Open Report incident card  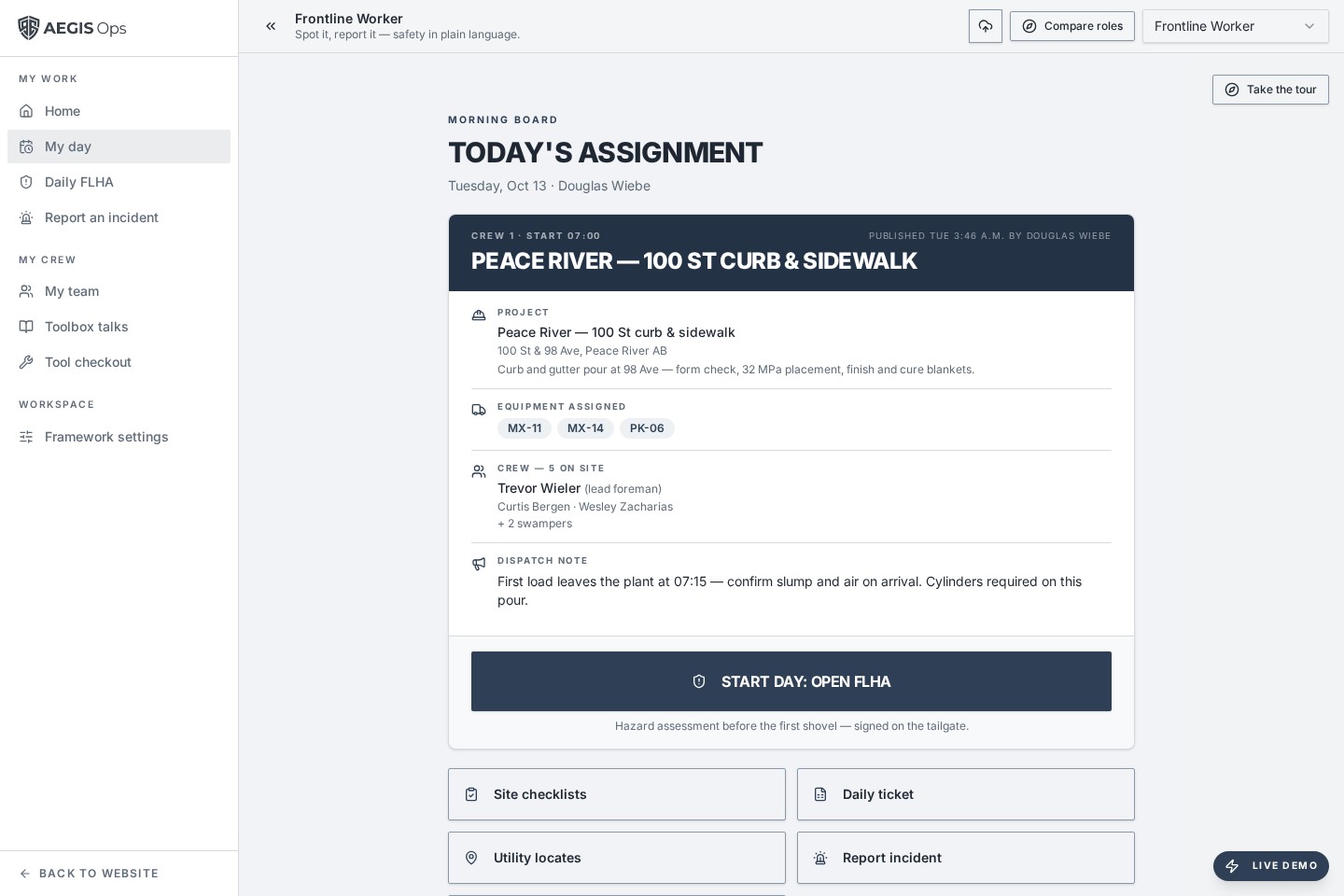click(x=966, y=858)
